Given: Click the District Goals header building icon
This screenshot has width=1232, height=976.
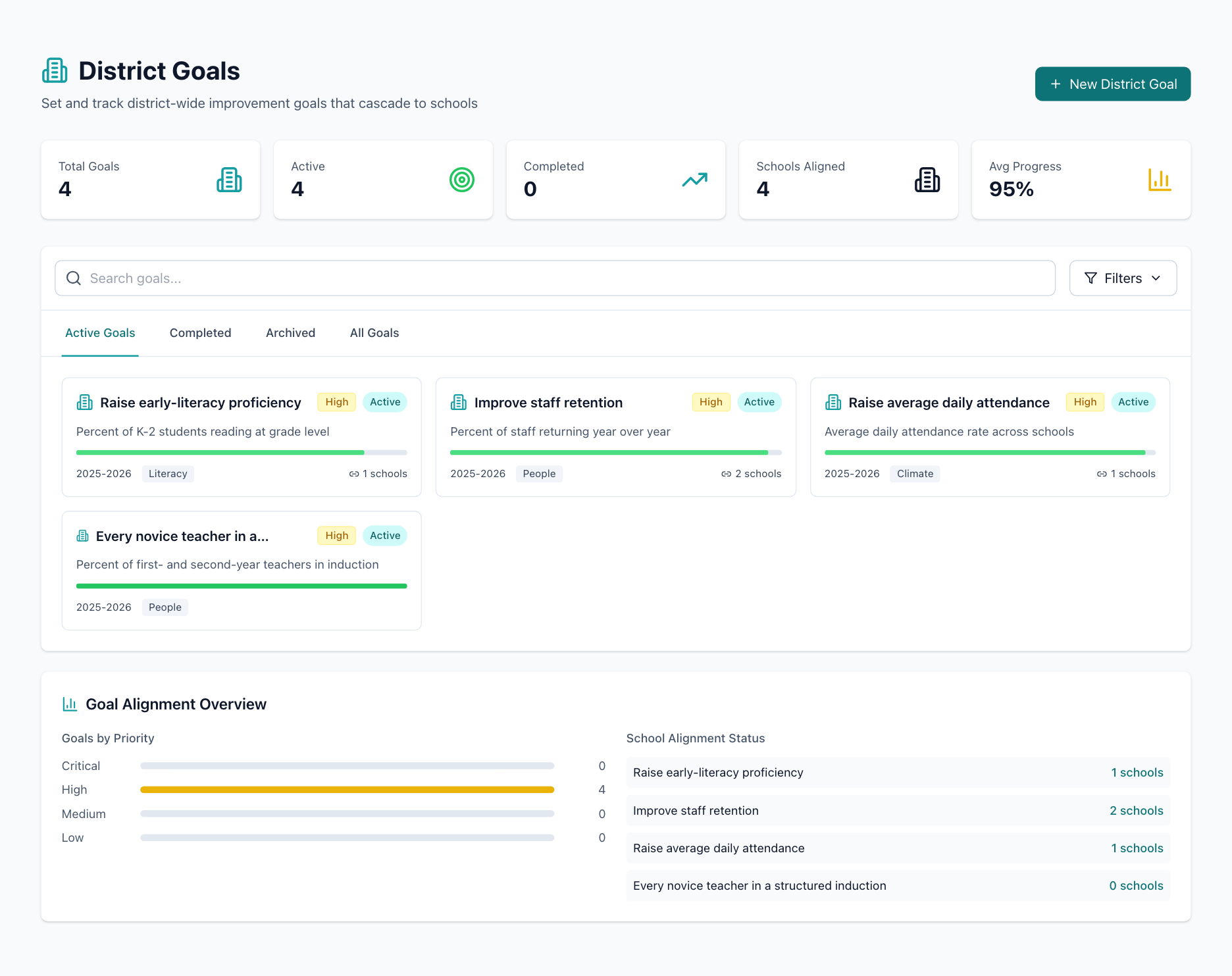Looking at the screenshot, I should pyautogui.click(x=55, y=70).
